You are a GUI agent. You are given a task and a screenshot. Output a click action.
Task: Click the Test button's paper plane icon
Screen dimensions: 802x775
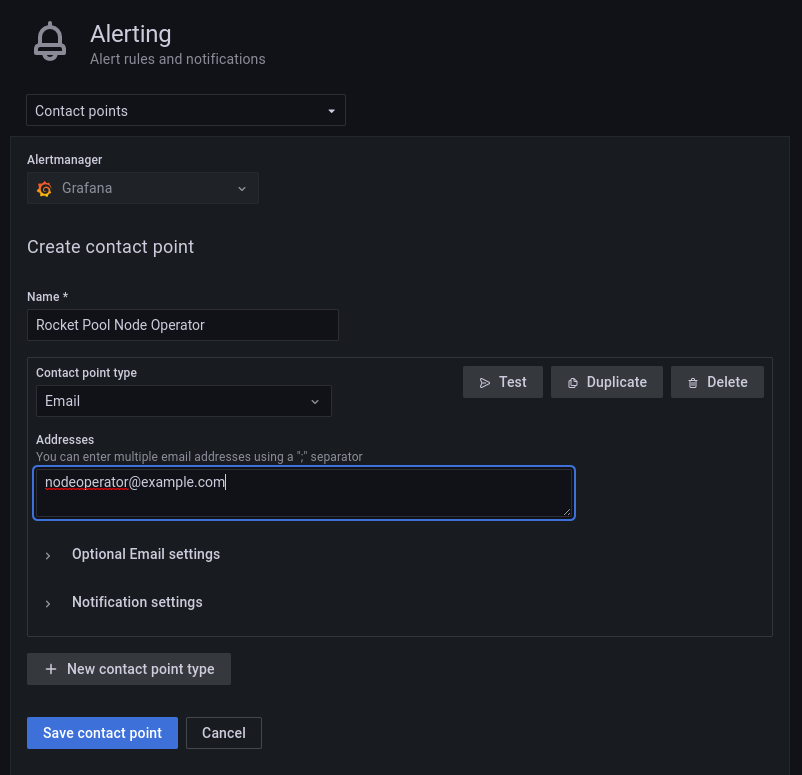point(485,382)
